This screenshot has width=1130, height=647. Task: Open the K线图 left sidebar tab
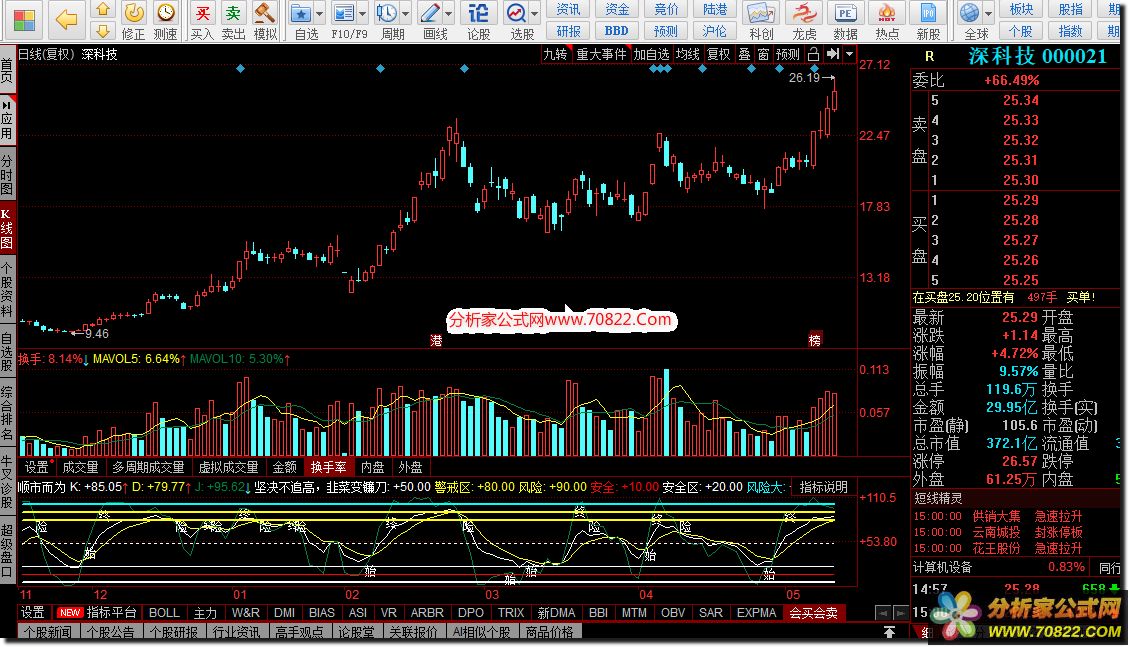tap(7, 228)
